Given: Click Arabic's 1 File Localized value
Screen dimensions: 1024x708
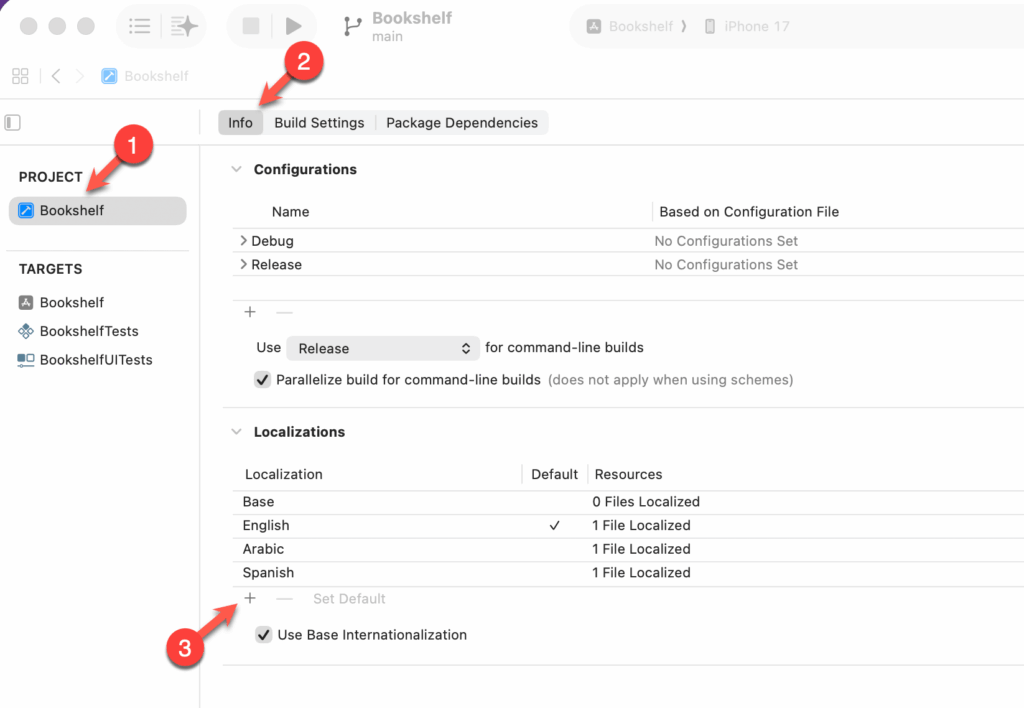Looking at the screenshot, I should [641, 549].
